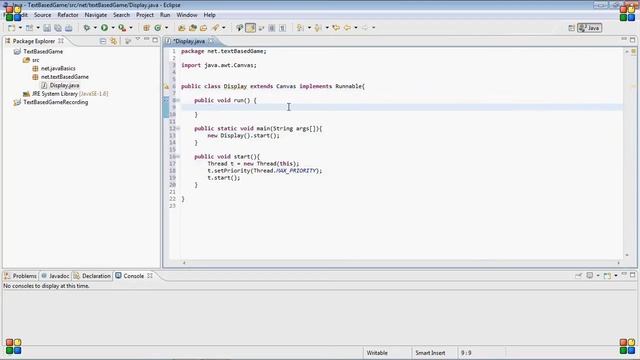Open the New wizard dropdown arrow
The height and width of the screenshot is (360, 640).
click(x=20, y=28)
